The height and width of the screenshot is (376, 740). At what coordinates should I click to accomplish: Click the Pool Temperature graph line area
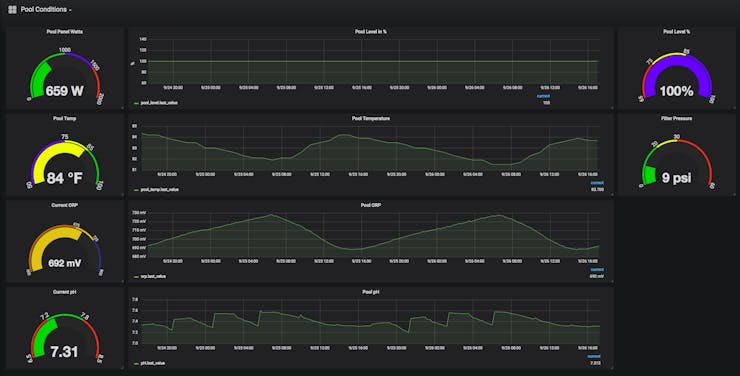click(x=370, y=148)
